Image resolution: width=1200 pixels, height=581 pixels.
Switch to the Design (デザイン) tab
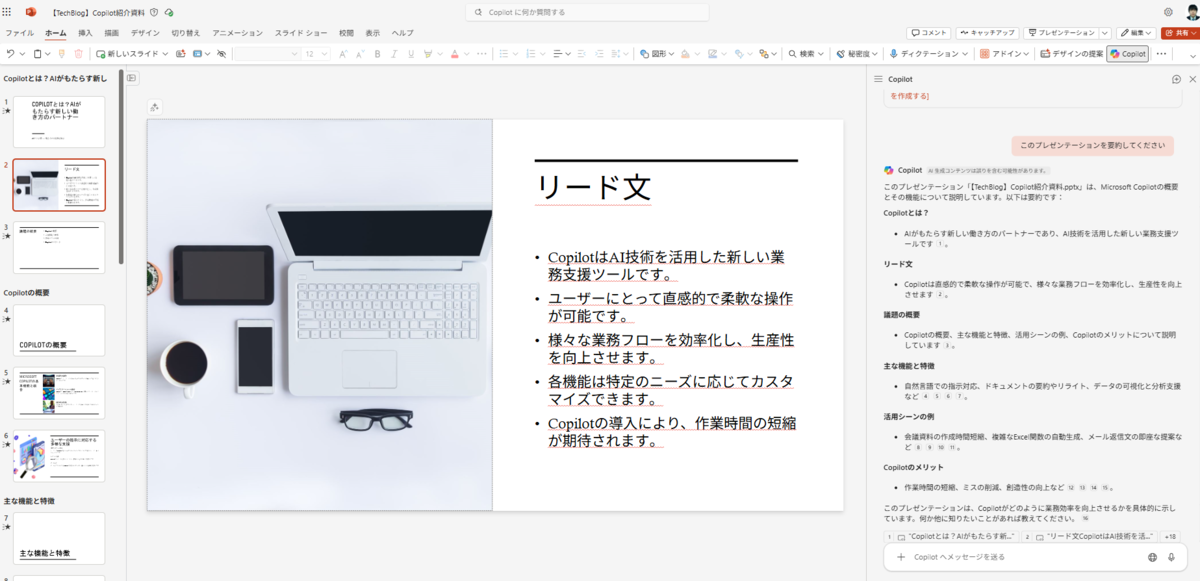coord(145,33)
